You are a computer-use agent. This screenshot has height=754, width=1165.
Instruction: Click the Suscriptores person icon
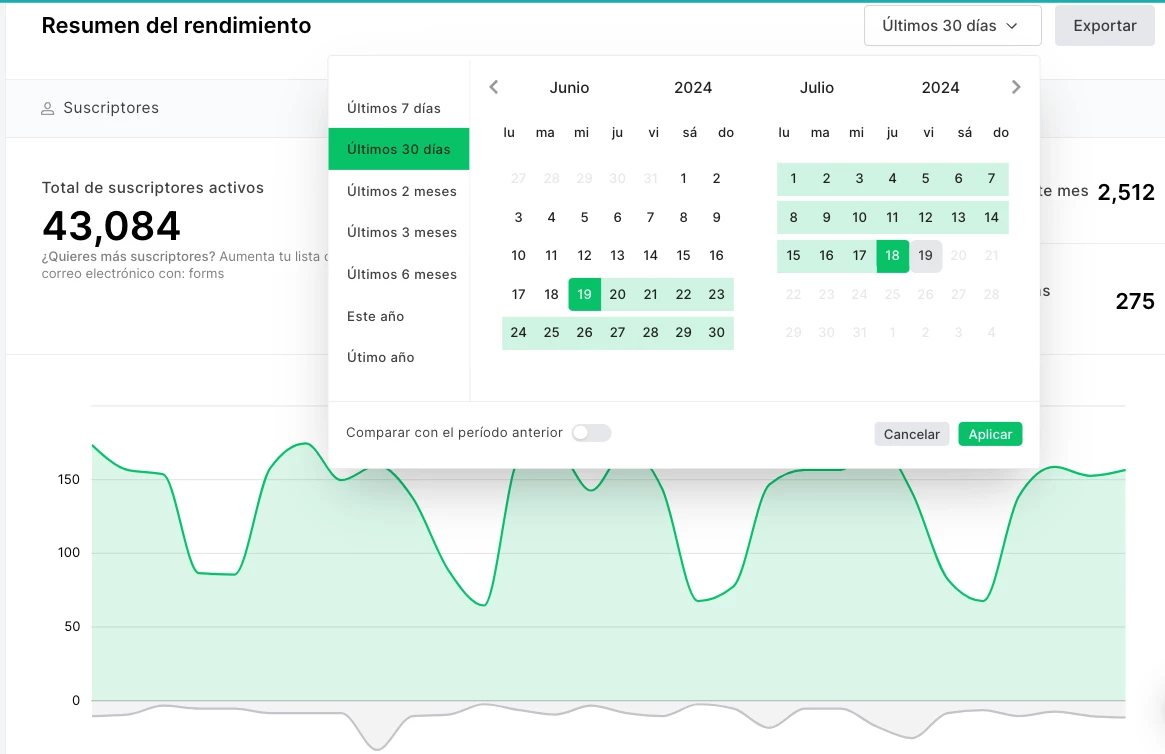coord(47,108)
